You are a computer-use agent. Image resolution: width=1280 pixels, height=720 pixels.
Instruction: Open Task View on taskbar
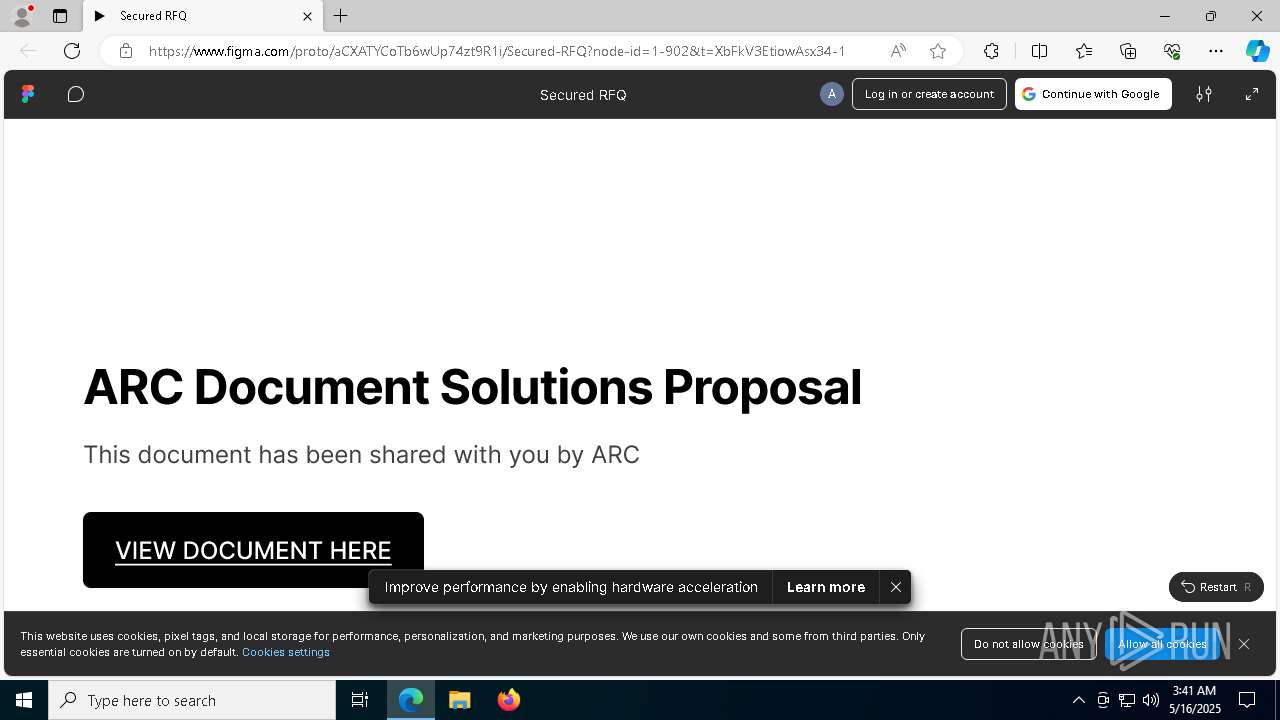tap(360, 700)
